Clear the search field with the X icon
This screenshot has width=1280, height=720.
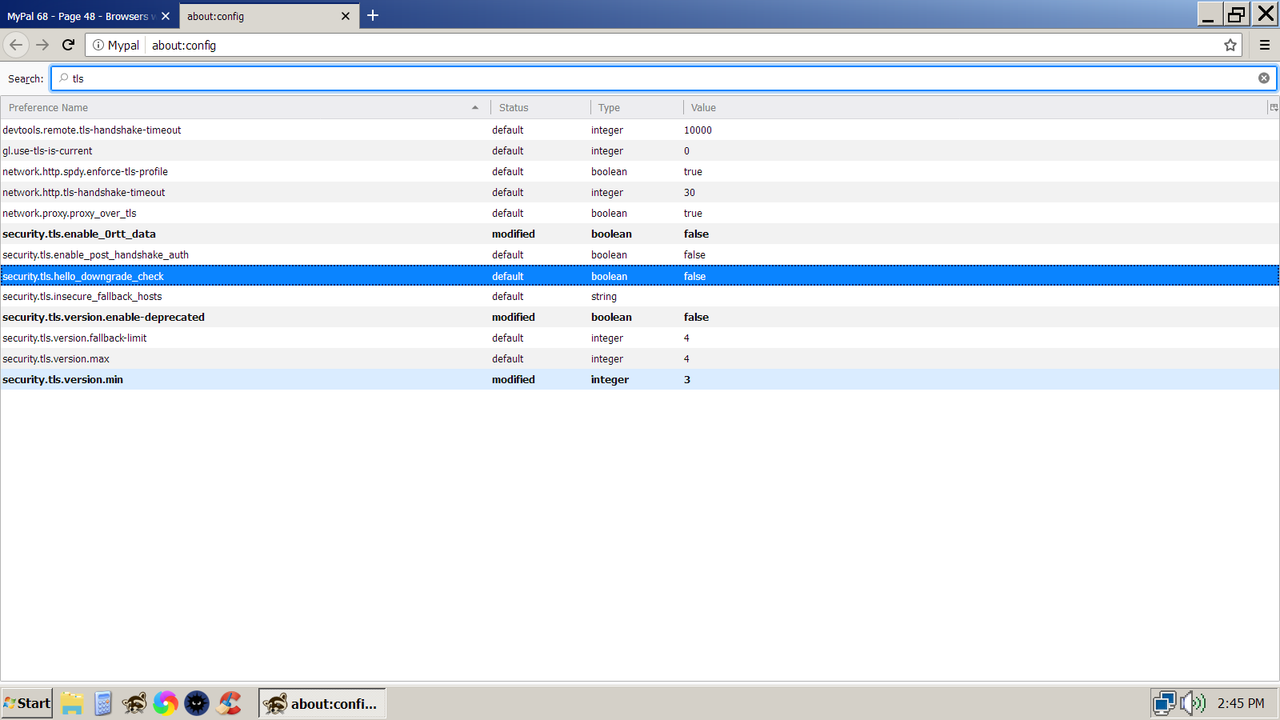[1264, 78]
